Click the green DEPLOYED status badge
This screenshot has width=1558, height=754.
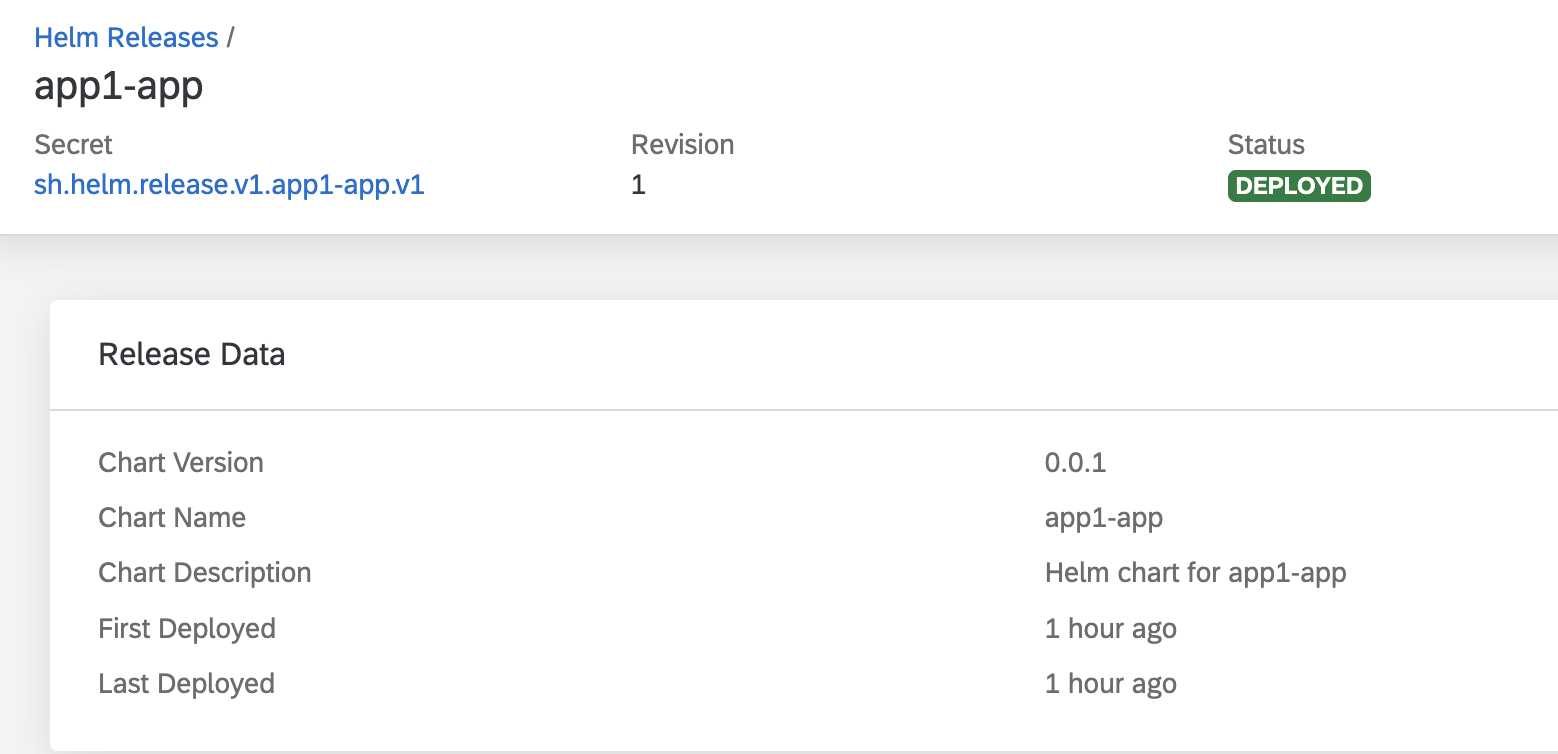[1298, 186]
